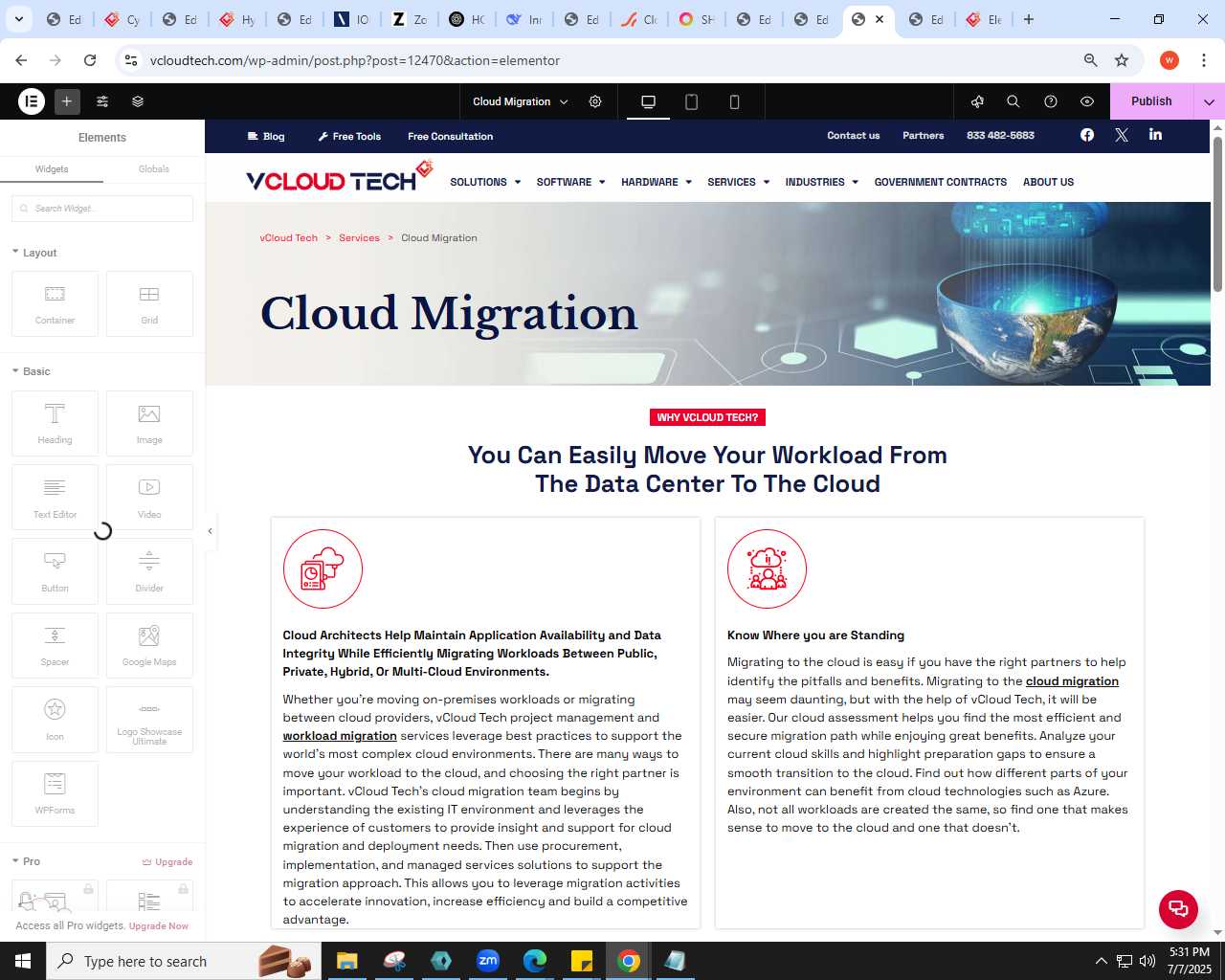Open the Finder search icon
Viewport: 1225px width, 980px height.
pyautogui.click(x=1013, y=101)
